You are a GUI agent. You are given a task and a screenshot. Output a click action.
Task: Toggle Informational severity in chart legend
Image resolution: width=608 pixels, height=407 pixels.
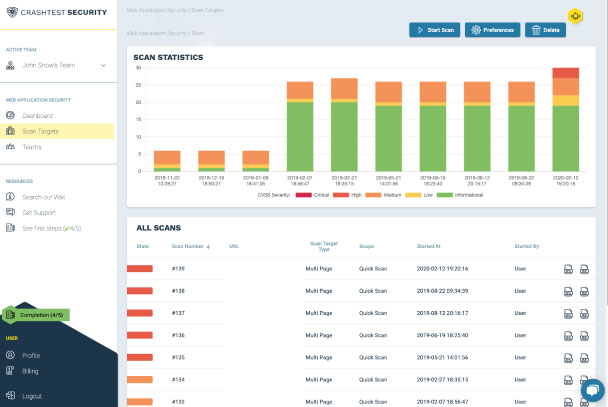coord(460,195)
